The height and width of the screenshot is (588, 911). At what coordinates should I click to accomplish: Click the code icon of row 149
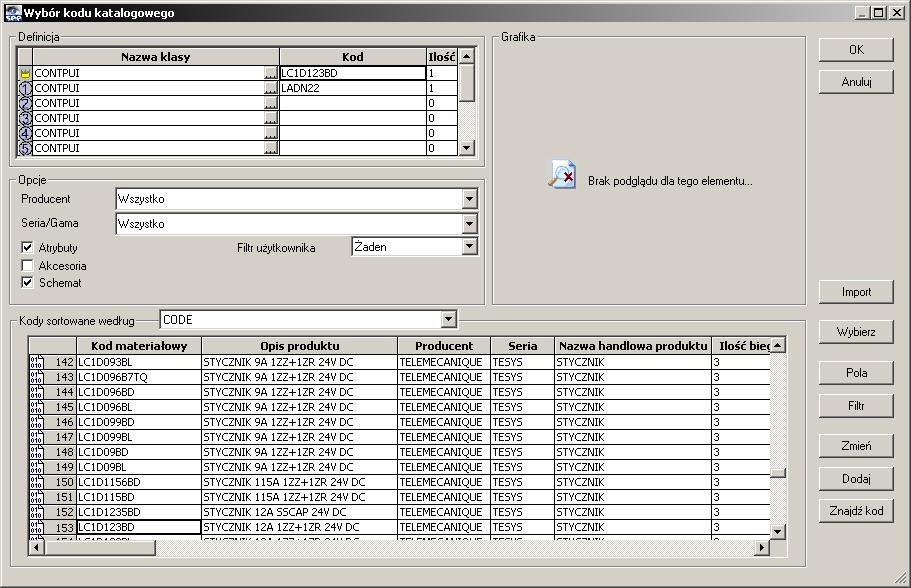37,468
